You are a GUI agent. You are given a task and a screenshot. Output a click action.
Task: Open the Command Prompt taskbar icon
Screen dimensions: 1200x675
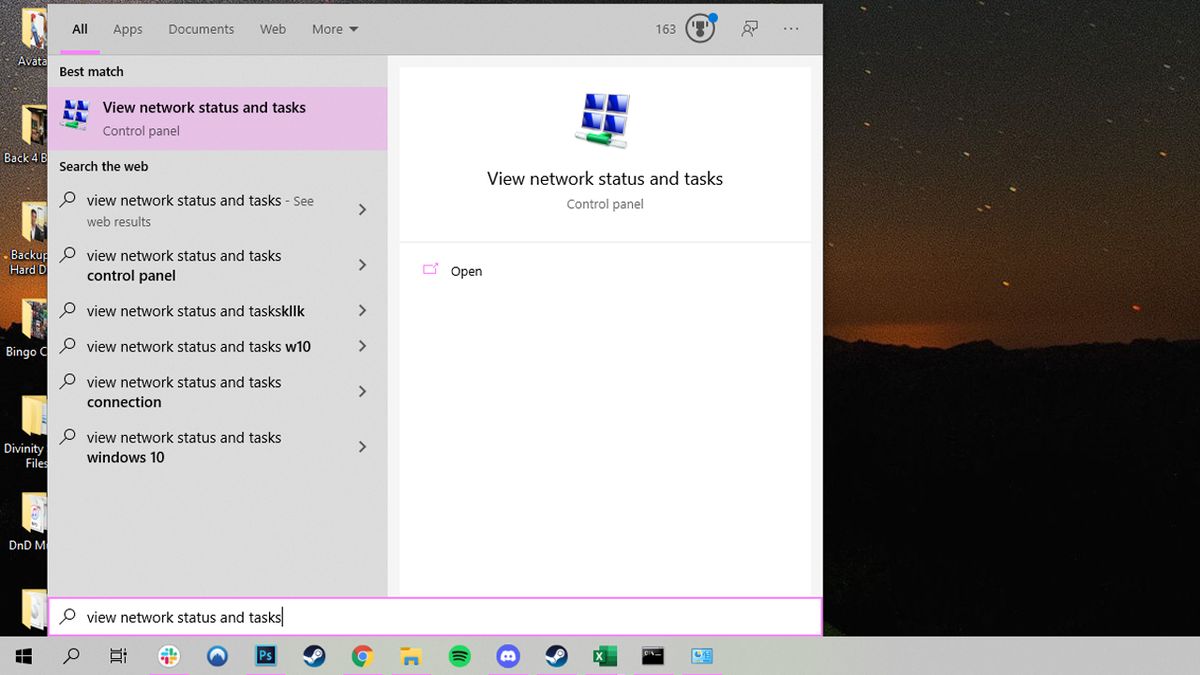tap(653, 656)
